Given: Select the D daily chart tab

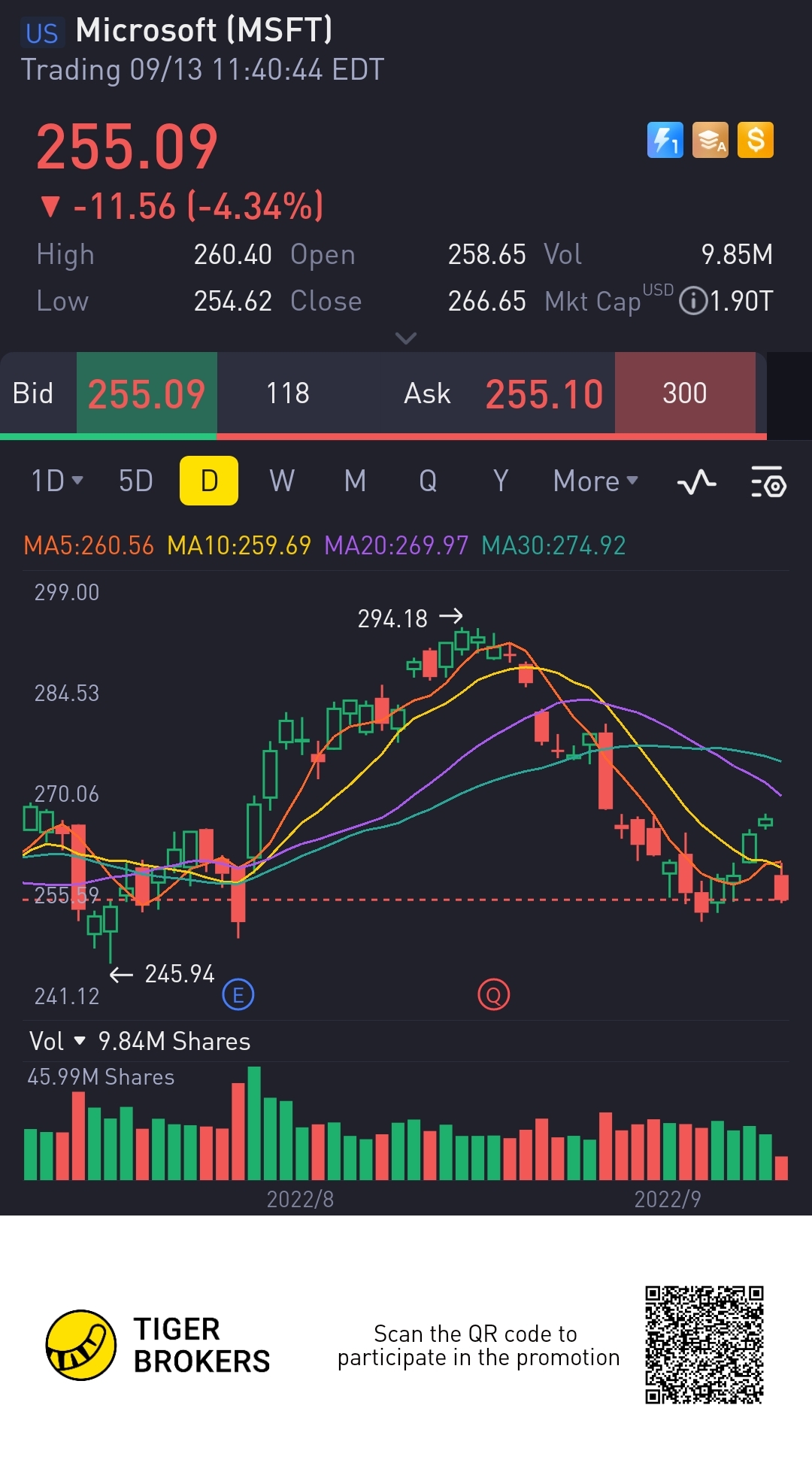Looking at the screenshot, I should pos(209,481).
